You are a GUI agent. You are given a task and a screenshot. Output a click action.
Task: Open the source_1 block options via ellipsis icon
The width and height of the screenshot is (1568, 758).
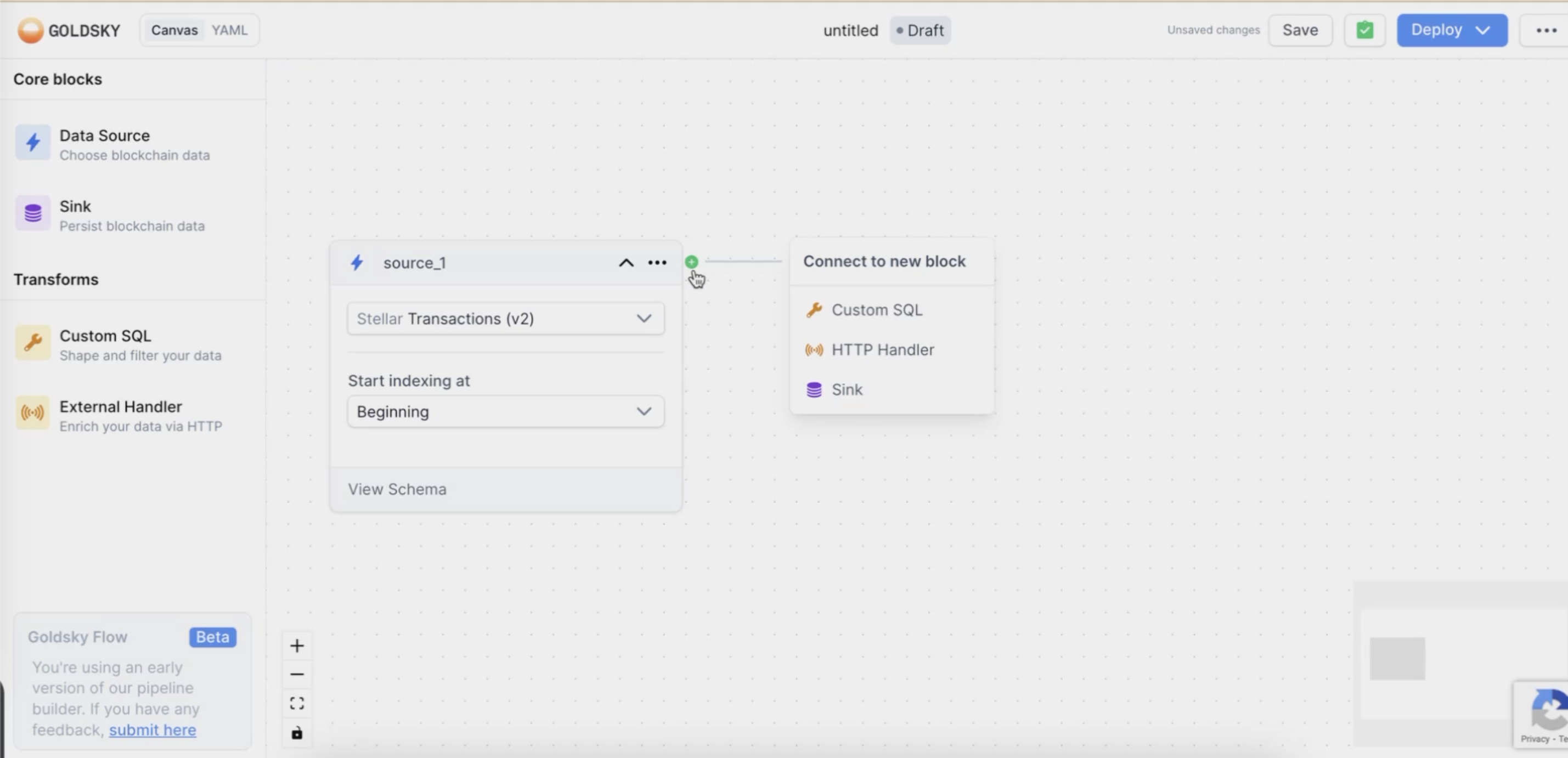[657, 262]
